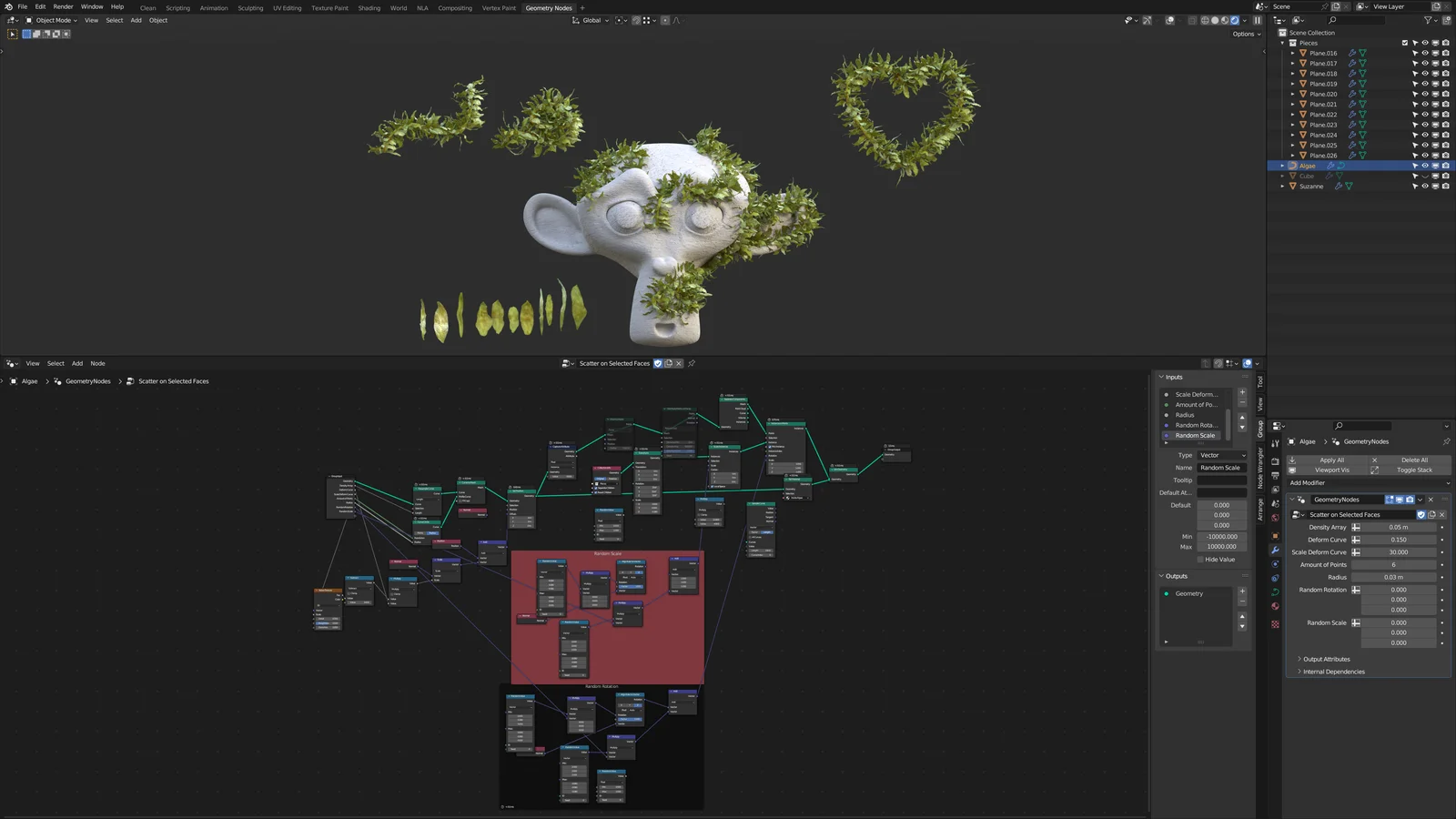
Task: Open the Material properties tab icon
Action: tap(1275, 606)
